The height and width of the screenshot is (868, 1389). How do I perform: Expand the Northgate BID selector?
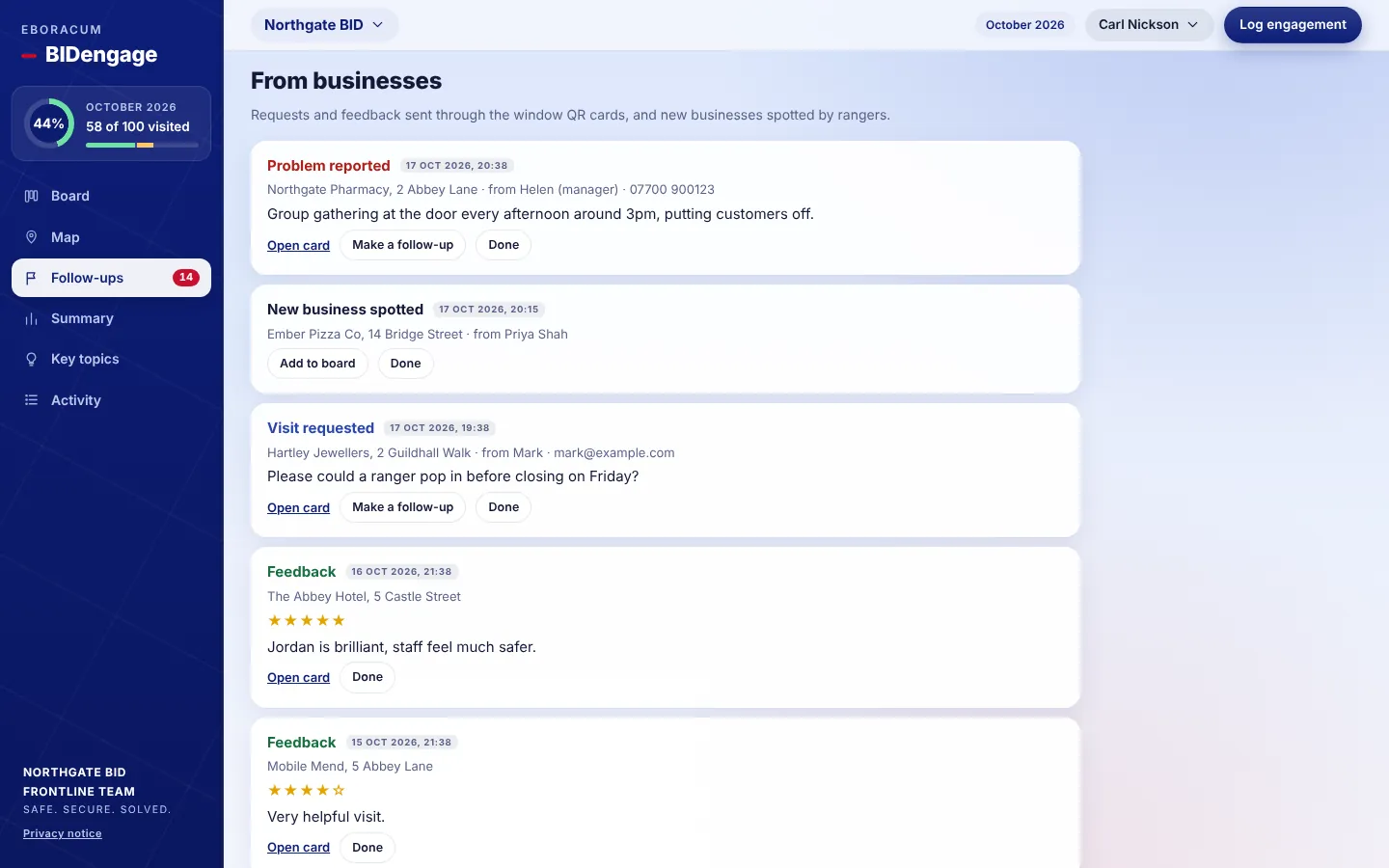(324, 25)
